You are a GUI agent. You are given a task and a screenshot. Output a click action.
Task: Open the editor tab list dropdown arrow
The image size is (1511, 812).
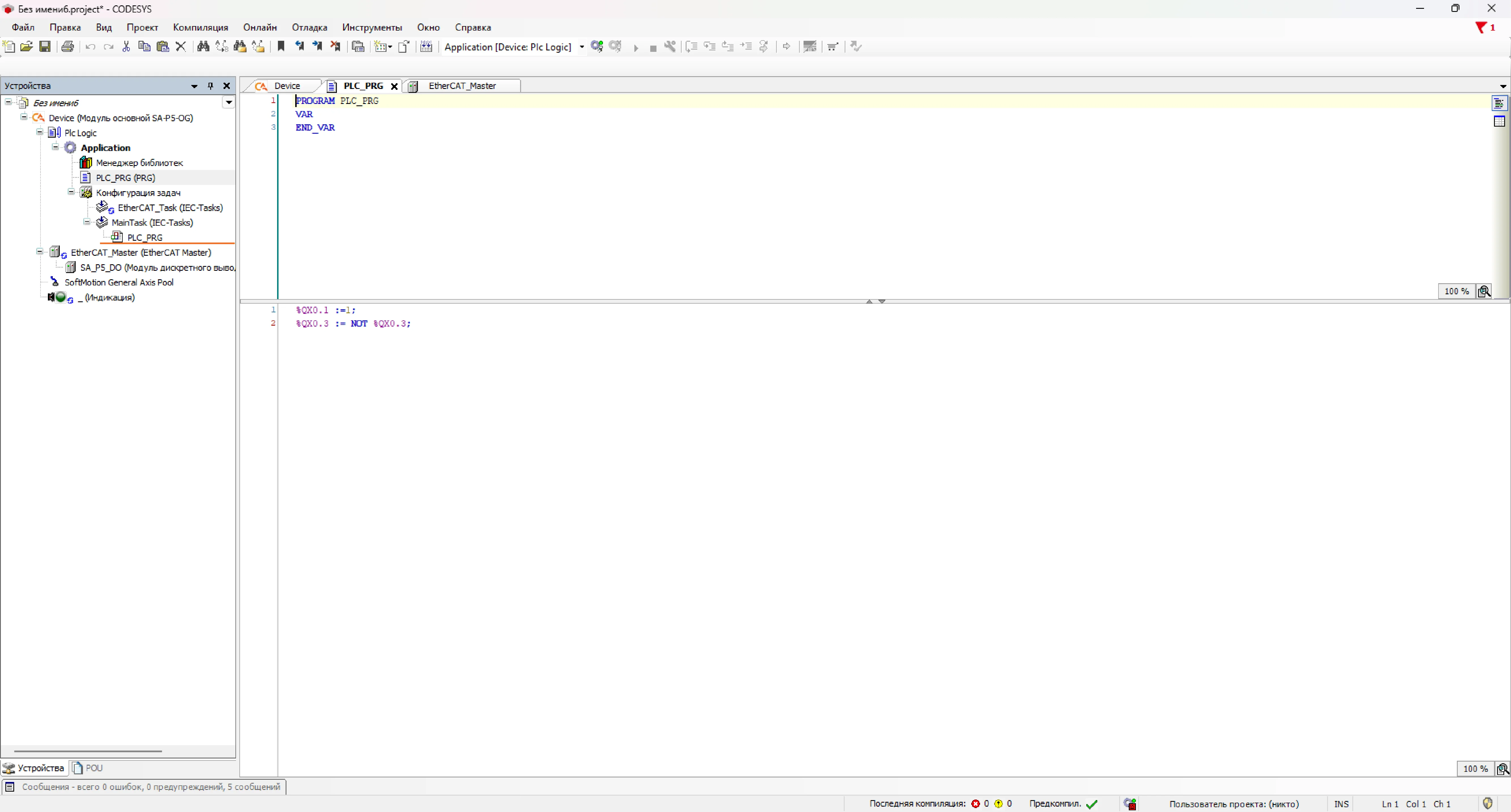pos(1503,86)
